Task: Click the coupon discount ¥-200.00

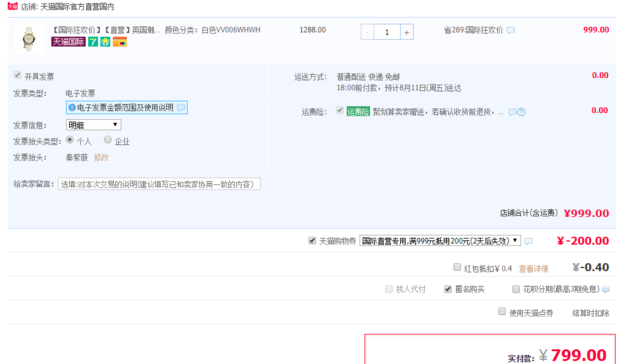Action: pos(583,241)
